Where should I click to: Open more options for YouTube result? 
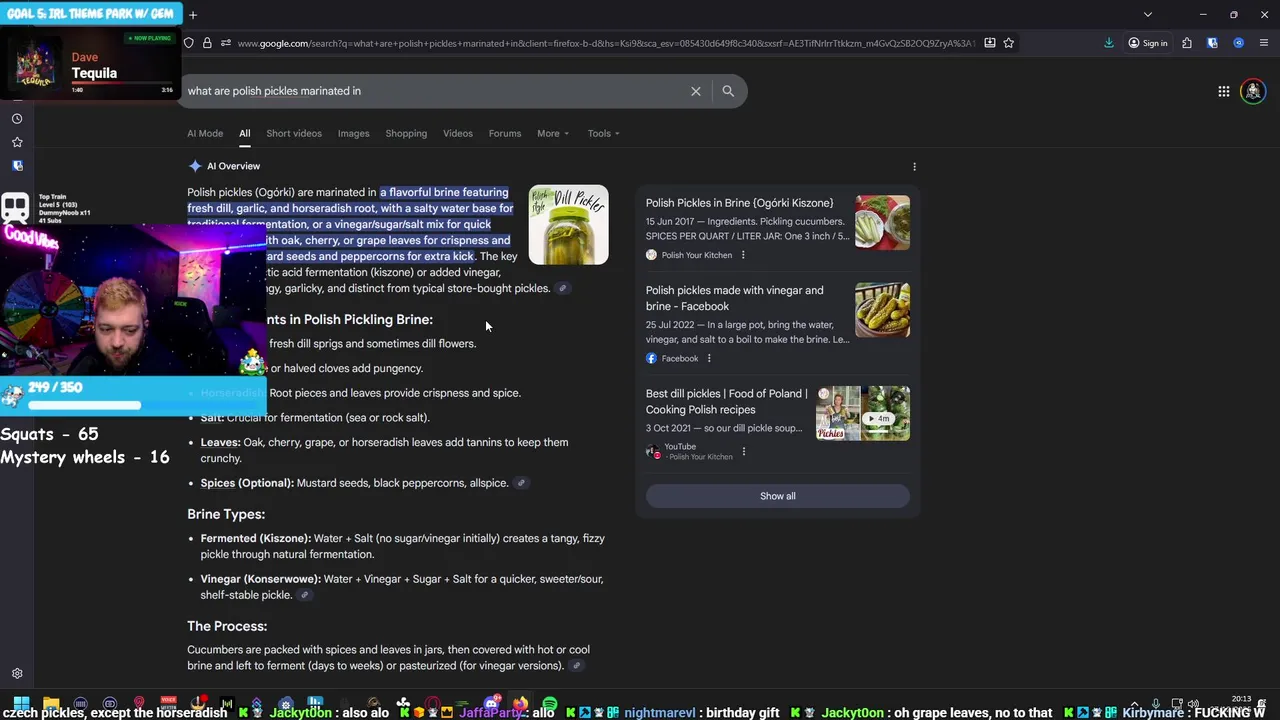pyautogui.click(x=743, y=452)
